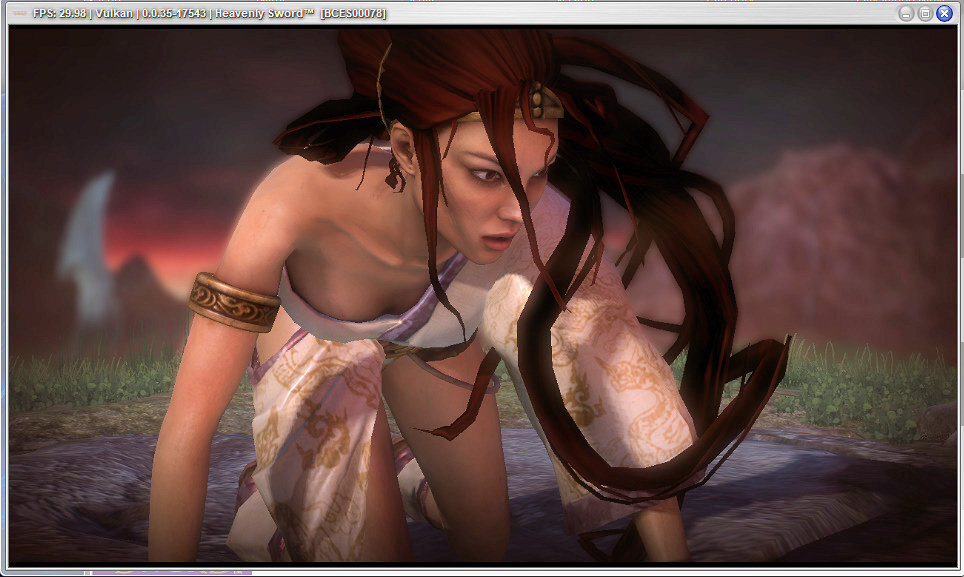Screen dimensions: 964x577
Task: Close the emulator window with blue X
Action: tap(943, 13)
